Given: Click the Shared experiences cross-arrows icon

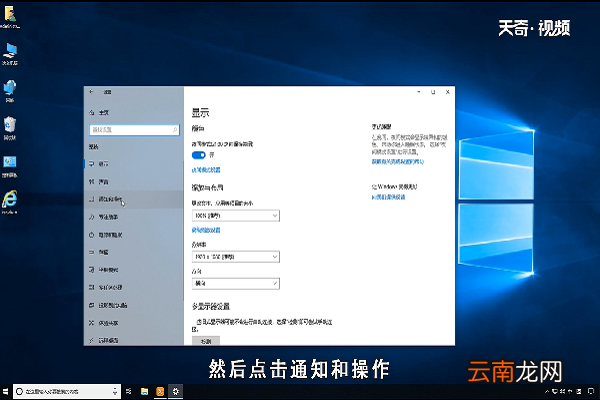Looking at the screenshot, I should 91,323.
